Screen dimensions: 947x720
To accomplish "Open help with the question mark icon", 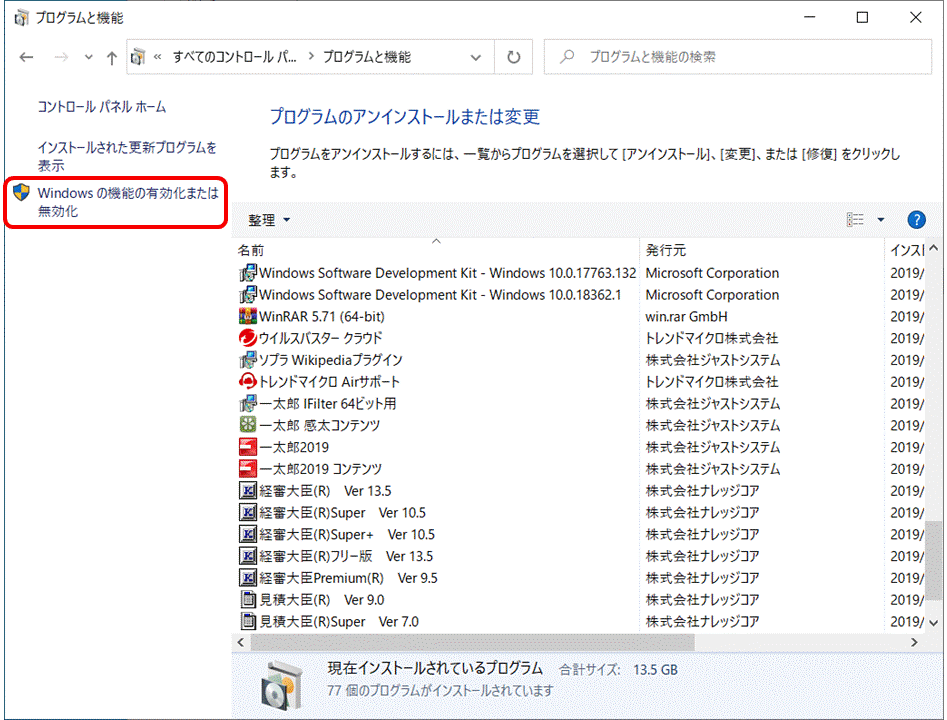I will click(916, 220).
